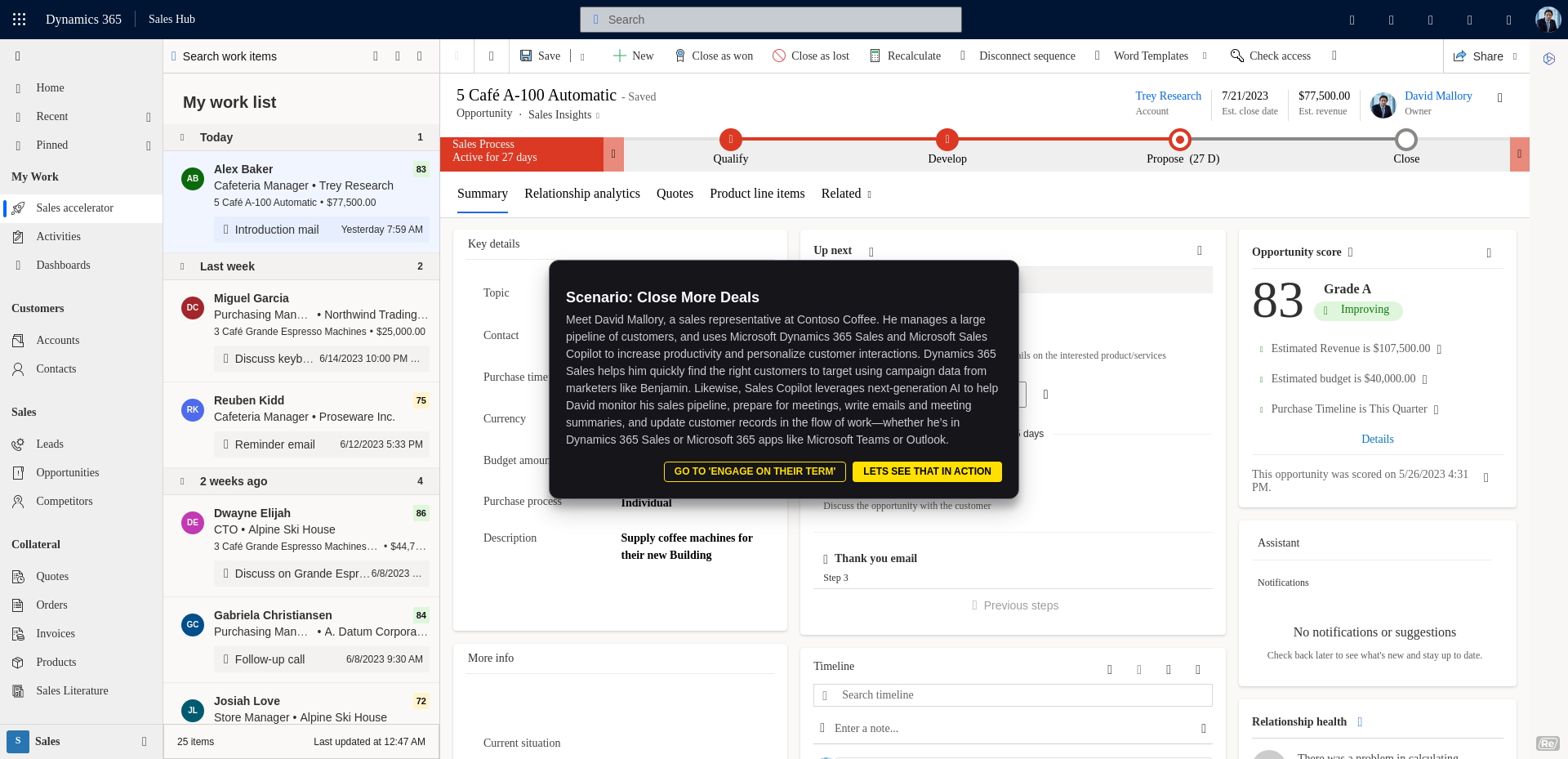Image resolution: width=1568 pixels, height=759 pixels.
Task: Open the user profile picture in header
Action: click(1547, 20)
